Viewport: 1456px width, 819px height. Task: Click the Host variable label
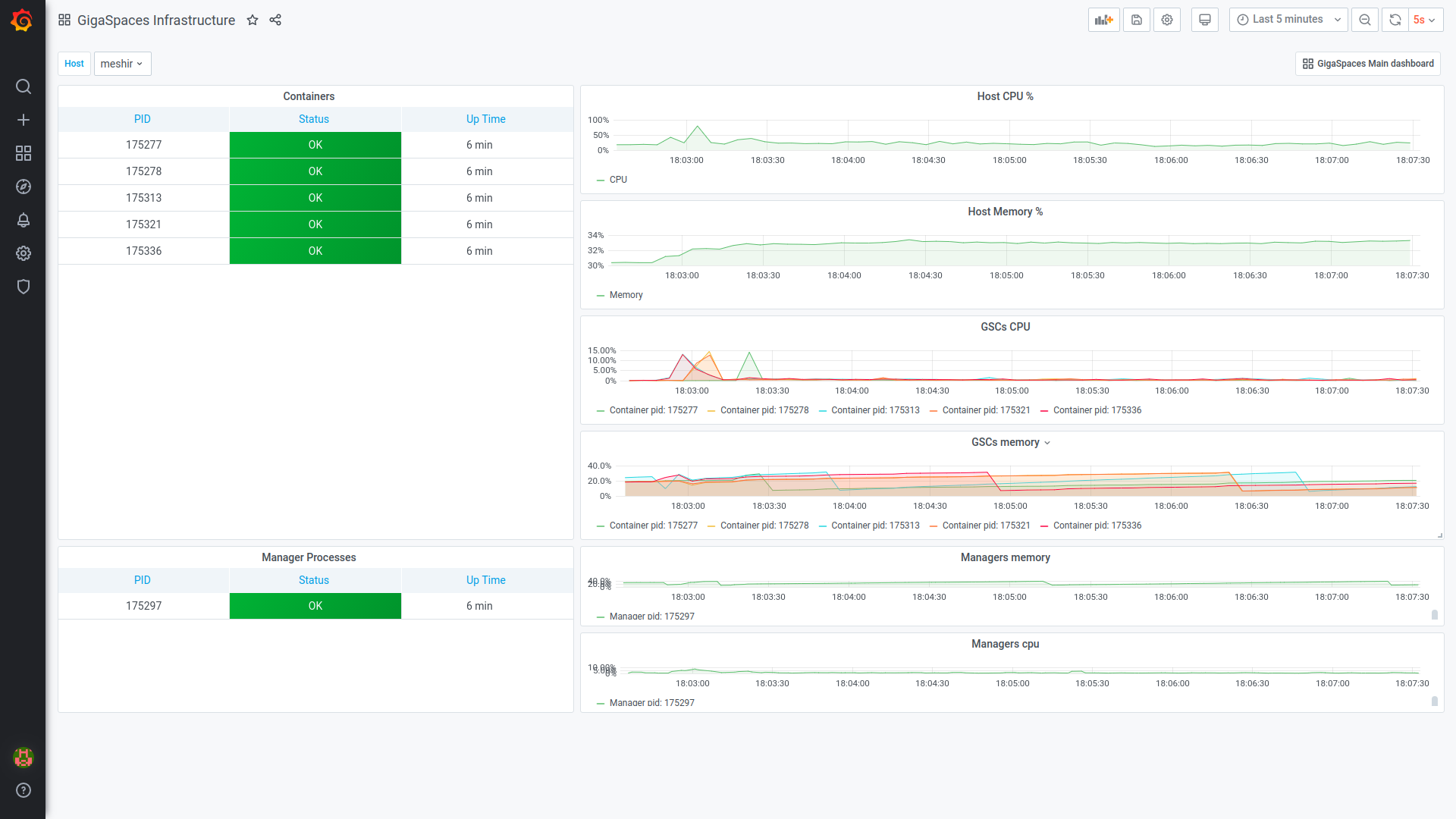pos(74,64)
